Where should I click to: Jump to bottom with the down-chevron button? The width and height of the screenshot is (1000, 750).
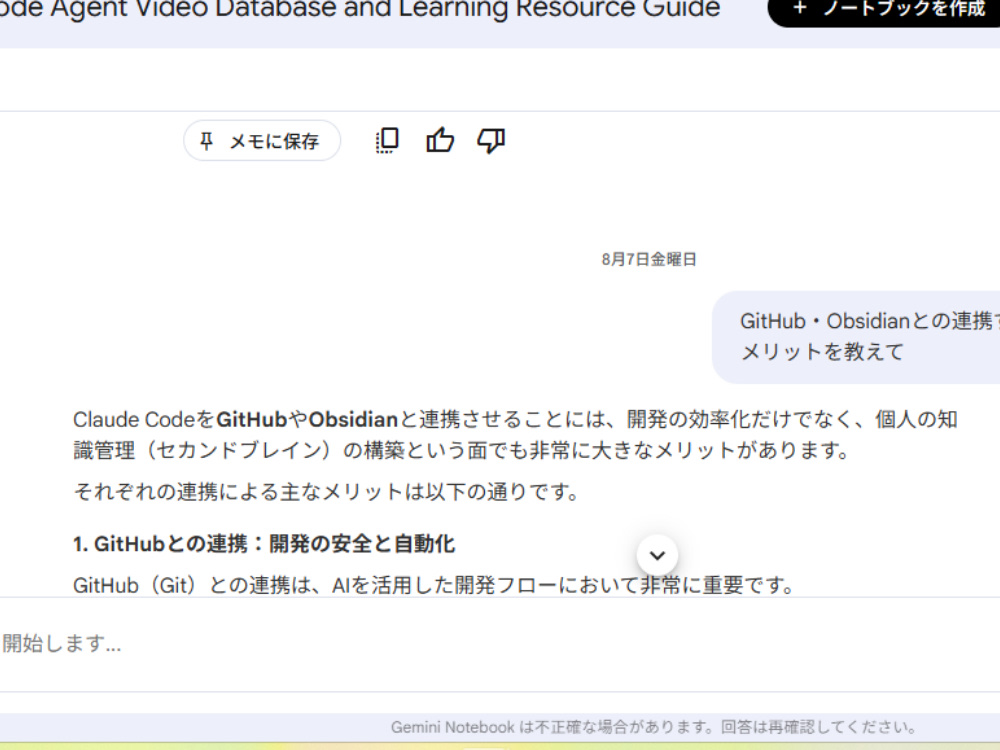click(657, 555)
